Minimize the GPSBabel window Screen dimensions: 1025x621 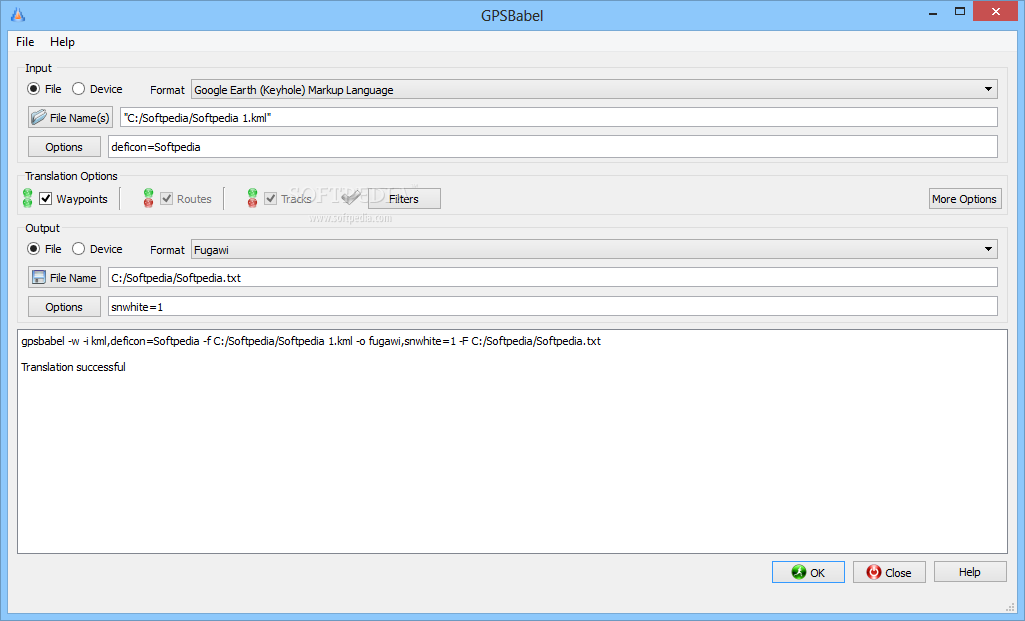point(933,12)
